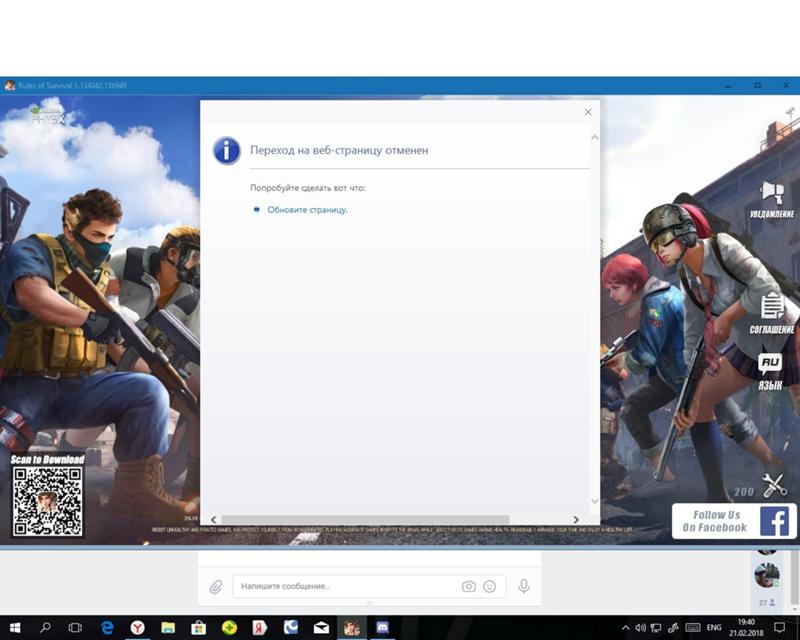
Task: Click the scroll right arrow in dialog
Action: (x=575, y=520)
